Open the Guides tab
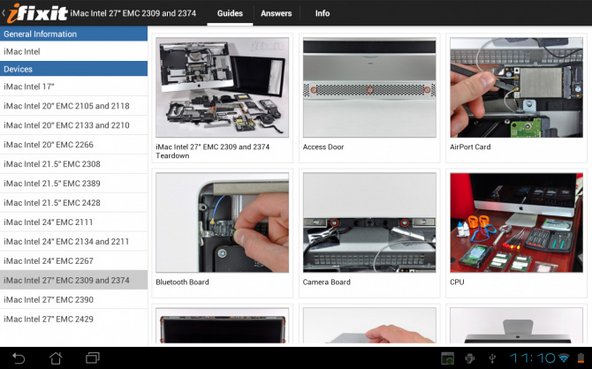Screen dimensions: 592x369 pyautogui.click(x=230, y=13)
